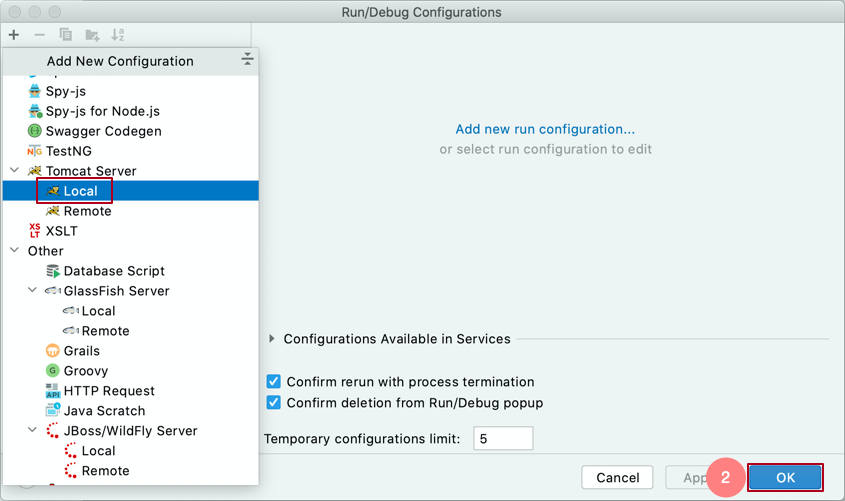
Task: Click the Spy-js for Node.js text
Action: point(103,112)
